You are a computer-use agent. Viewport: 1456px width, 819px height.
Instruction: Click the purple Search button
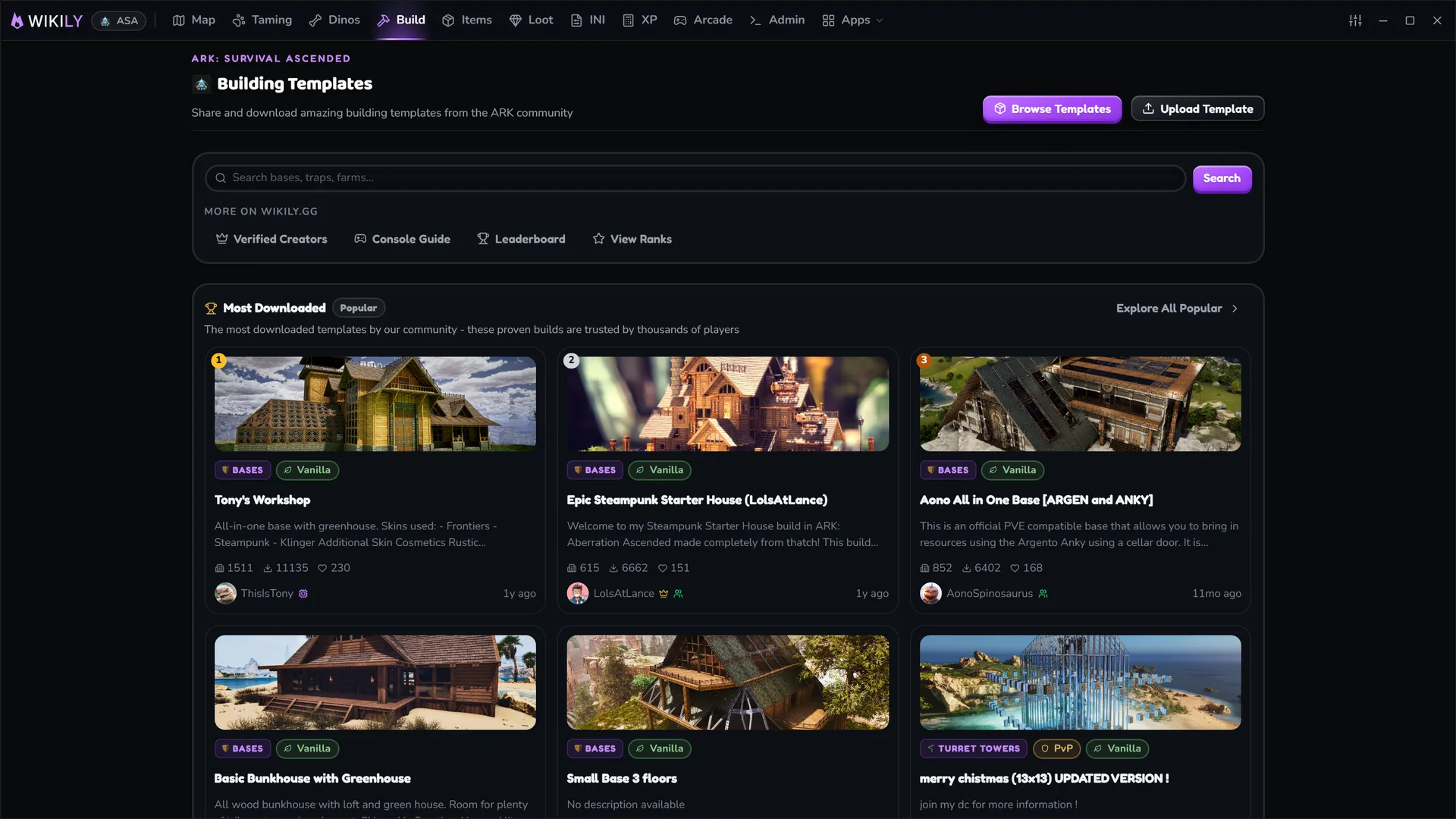tap(1222, 179)
